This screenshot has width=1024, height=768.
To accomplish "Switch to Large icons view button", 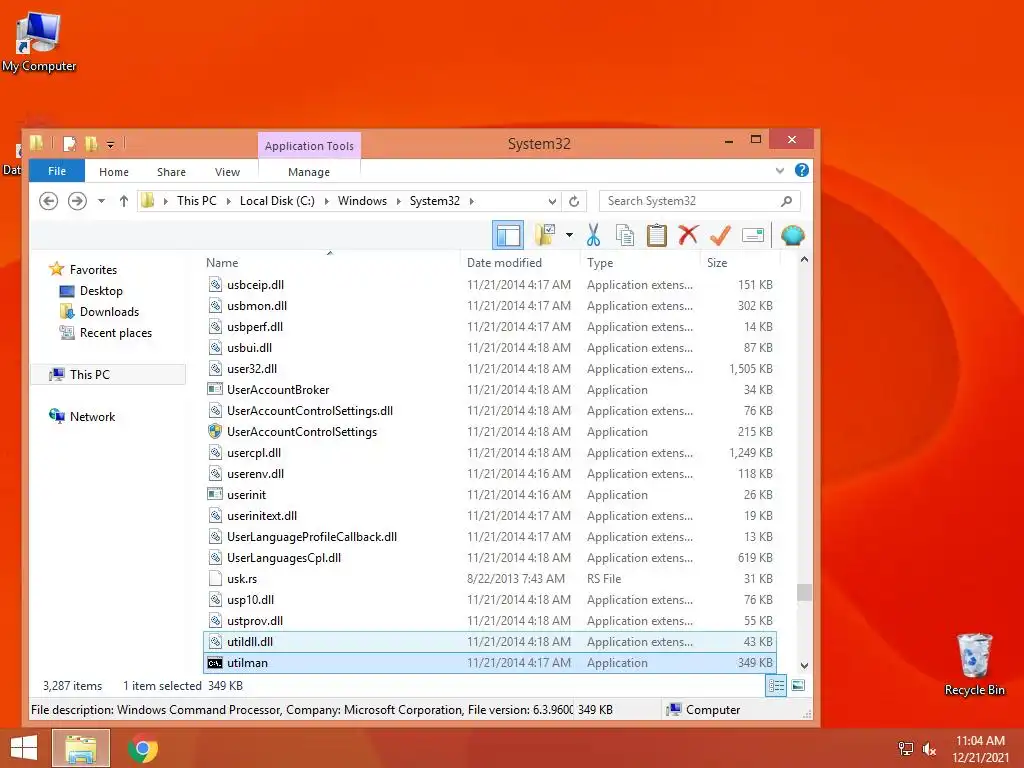I will (x=798, y=686).
